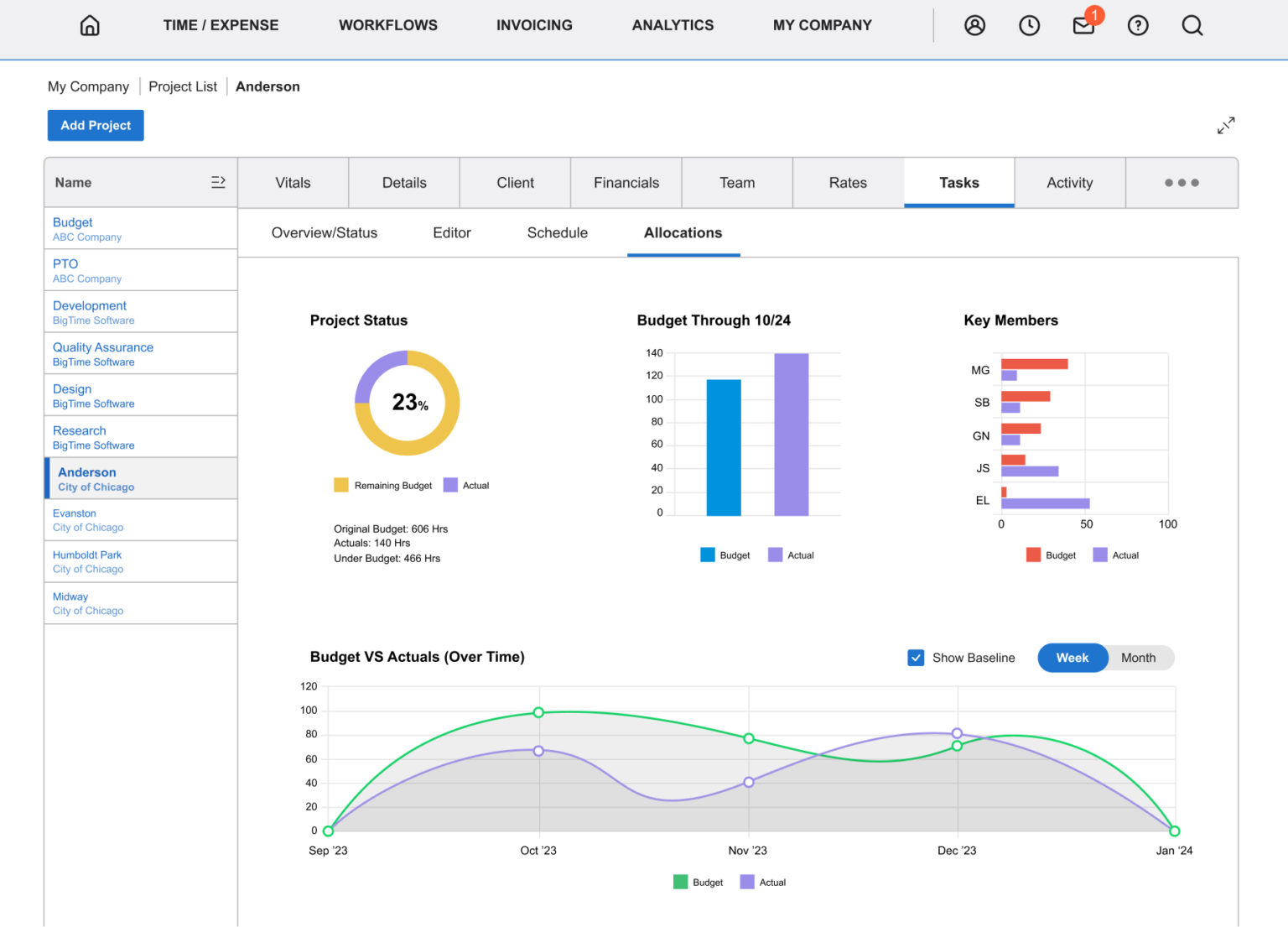The height and width of the screenshot is (927, 1288).
Task: Switch to the Financials tab
Action: (626, 182)
